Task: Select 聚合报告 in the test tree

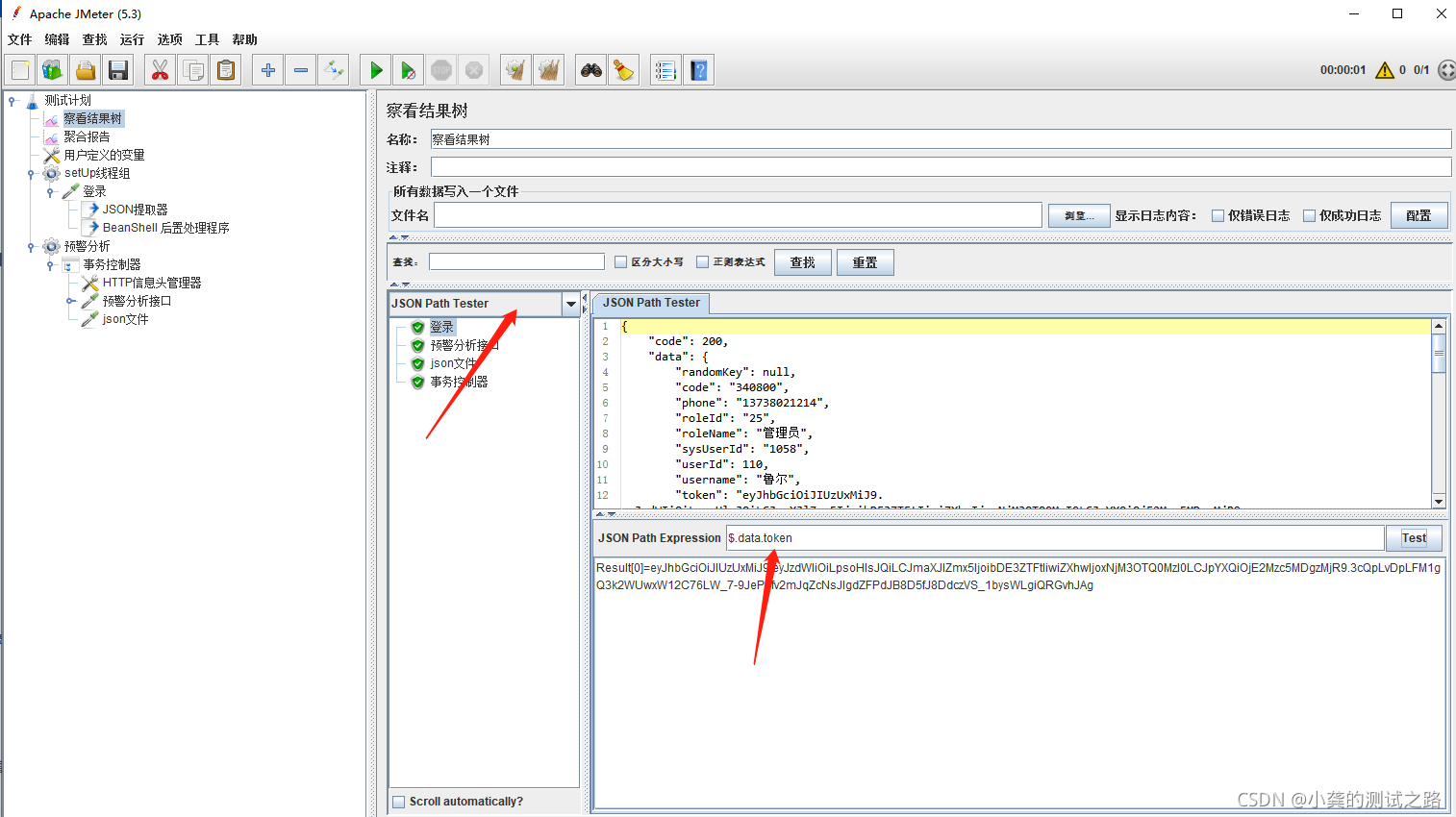Action: [87, 136]
